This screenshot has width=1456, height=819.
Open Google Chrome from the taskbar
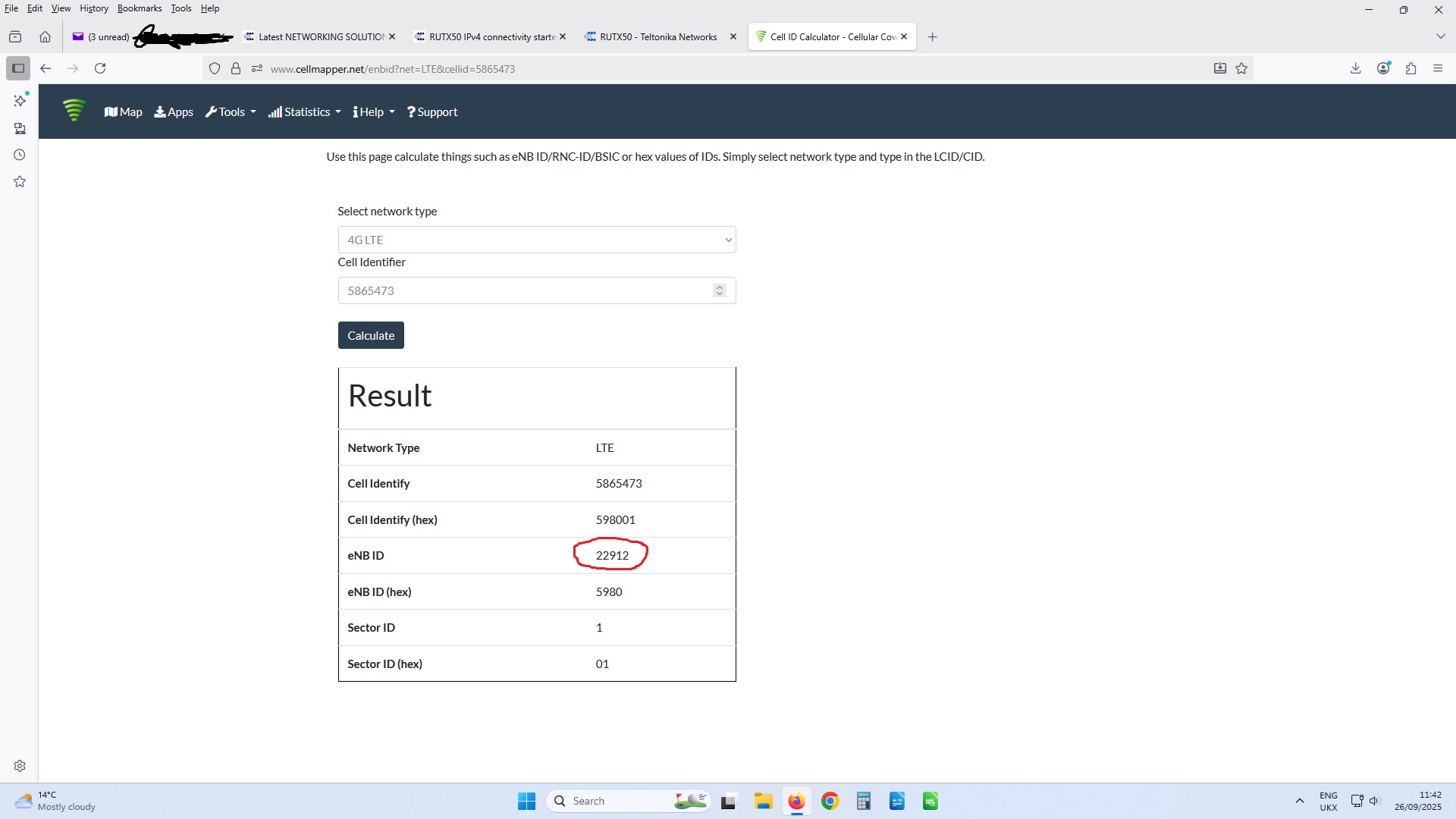pos(830,801)
